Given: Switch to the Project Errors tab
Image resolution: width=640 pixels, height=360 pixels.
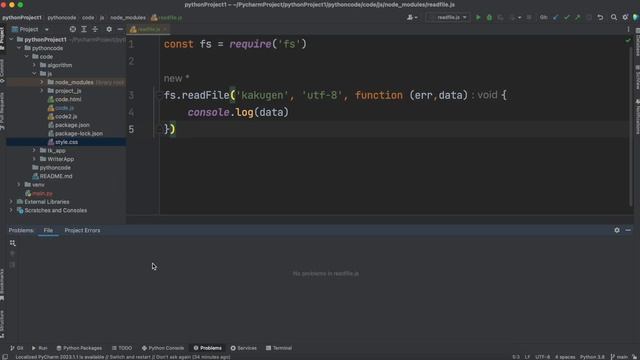Looking at the screenshot, I should coord(82,231).
